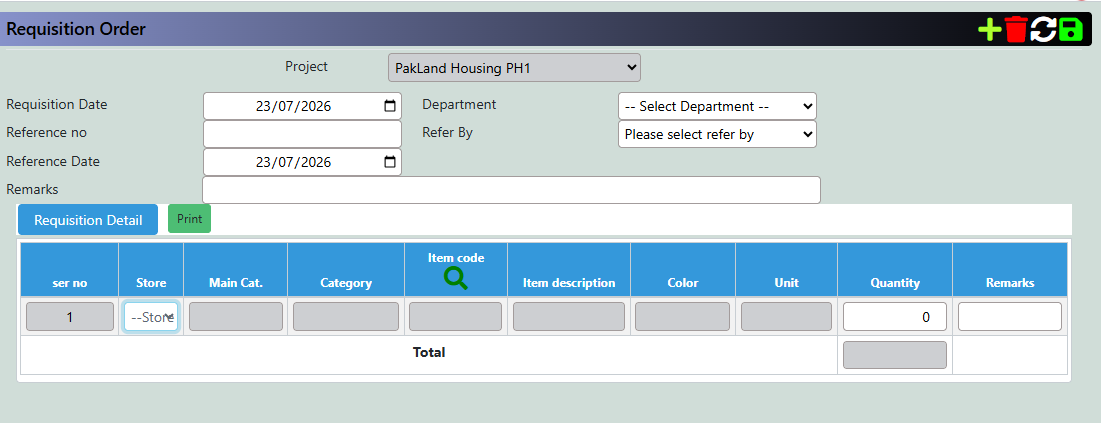Click the Reference Date field
The height and width of the screenshot is (423, 1101).
[x=302, y=162]
